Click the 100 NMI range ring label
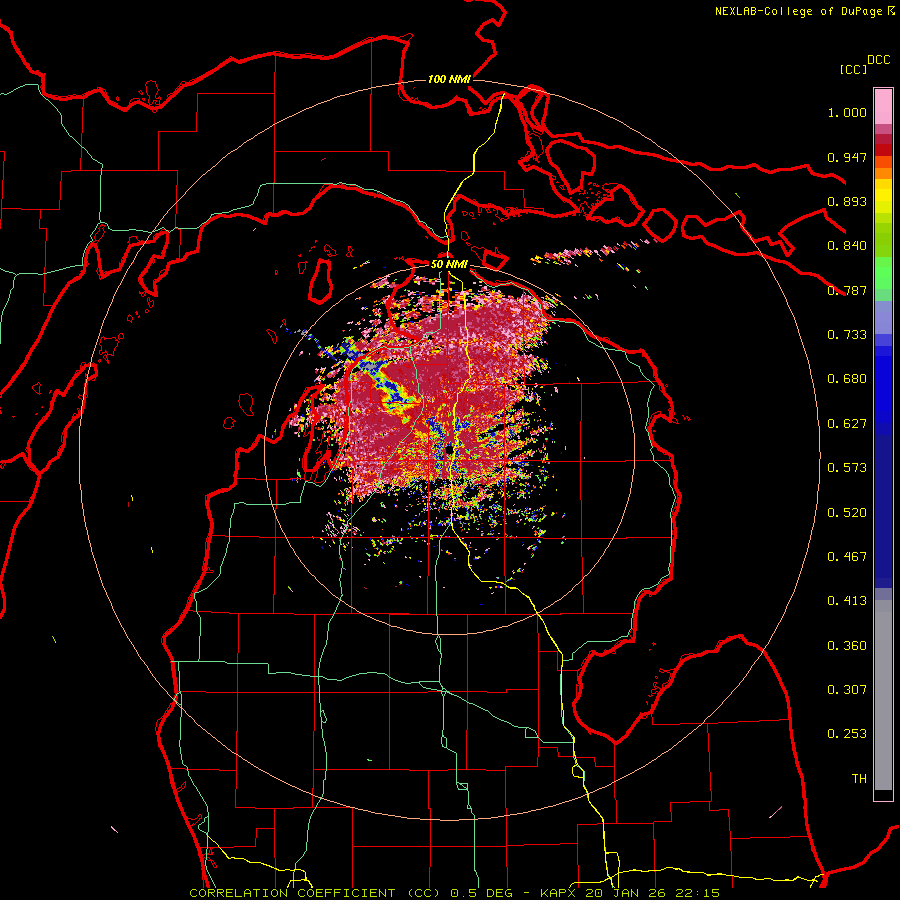This screenshot has height=900, width=900. pos(449,79)
